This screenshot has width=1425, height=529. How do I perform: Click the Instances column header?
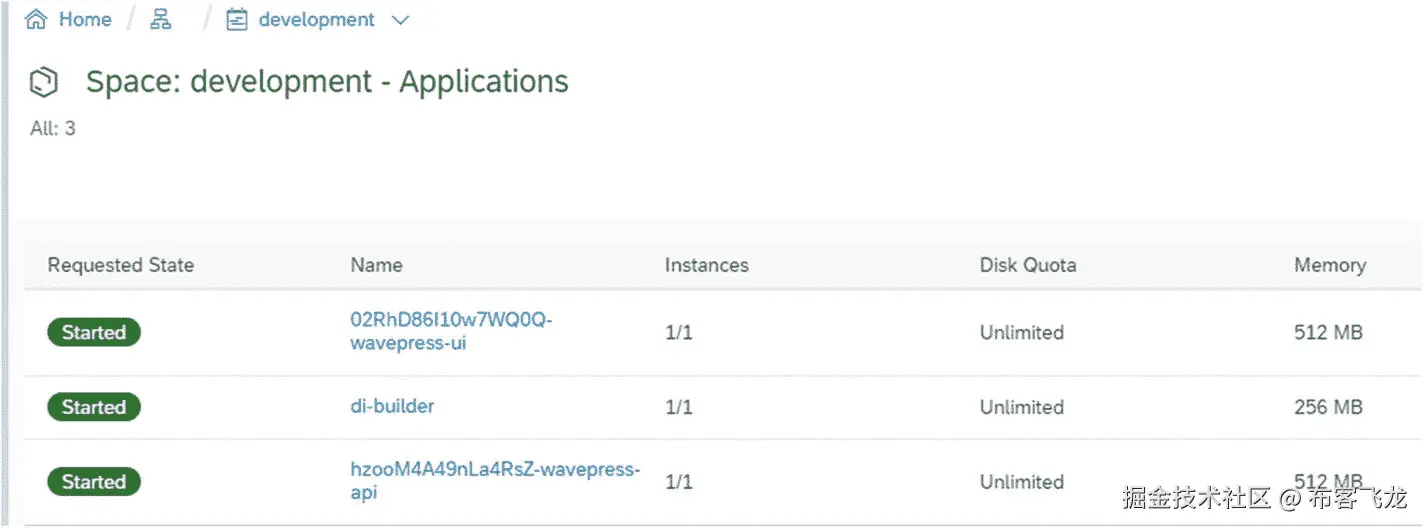706,265
